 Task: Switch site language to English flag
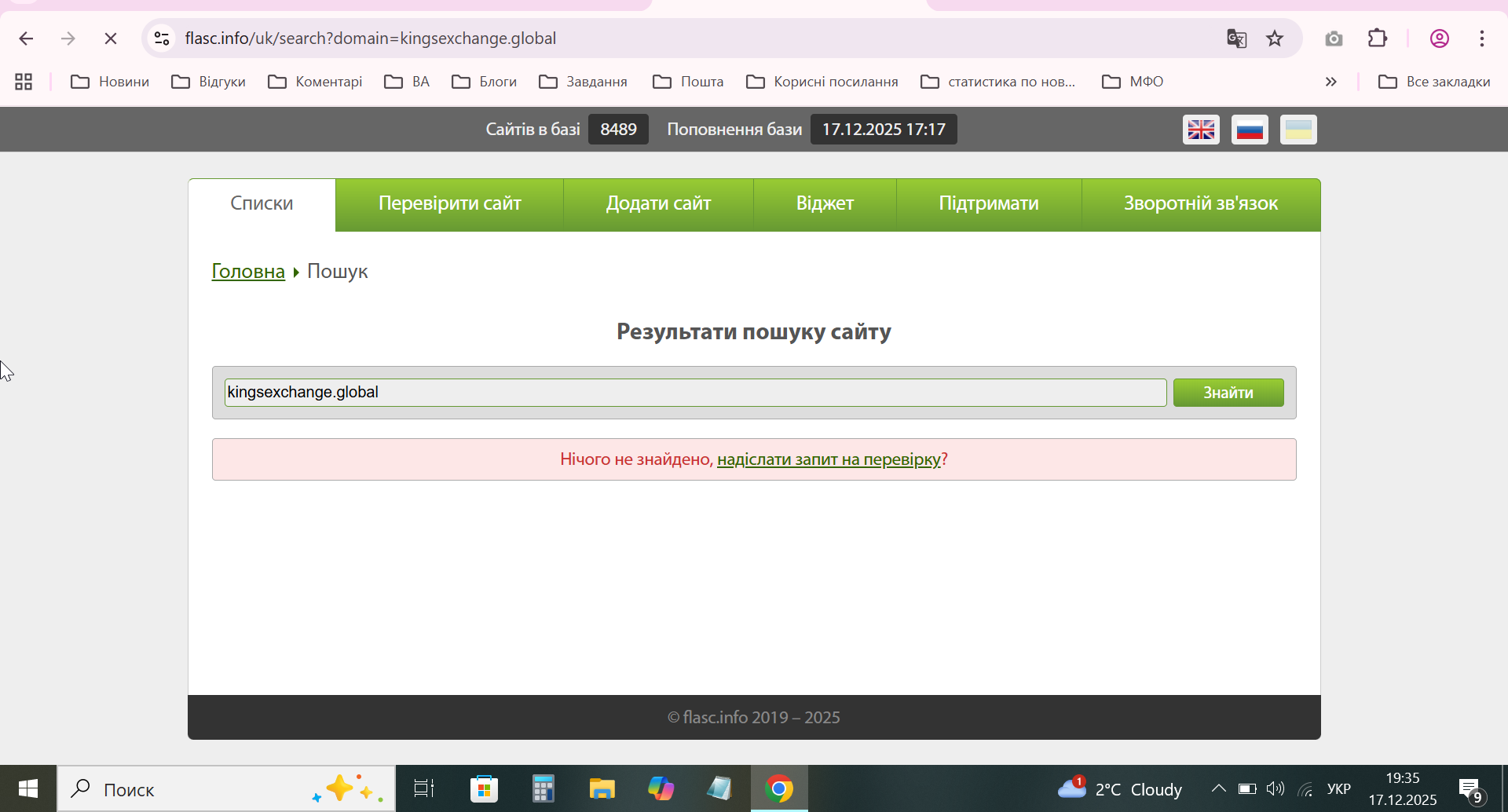click(x=1201, y=130)
